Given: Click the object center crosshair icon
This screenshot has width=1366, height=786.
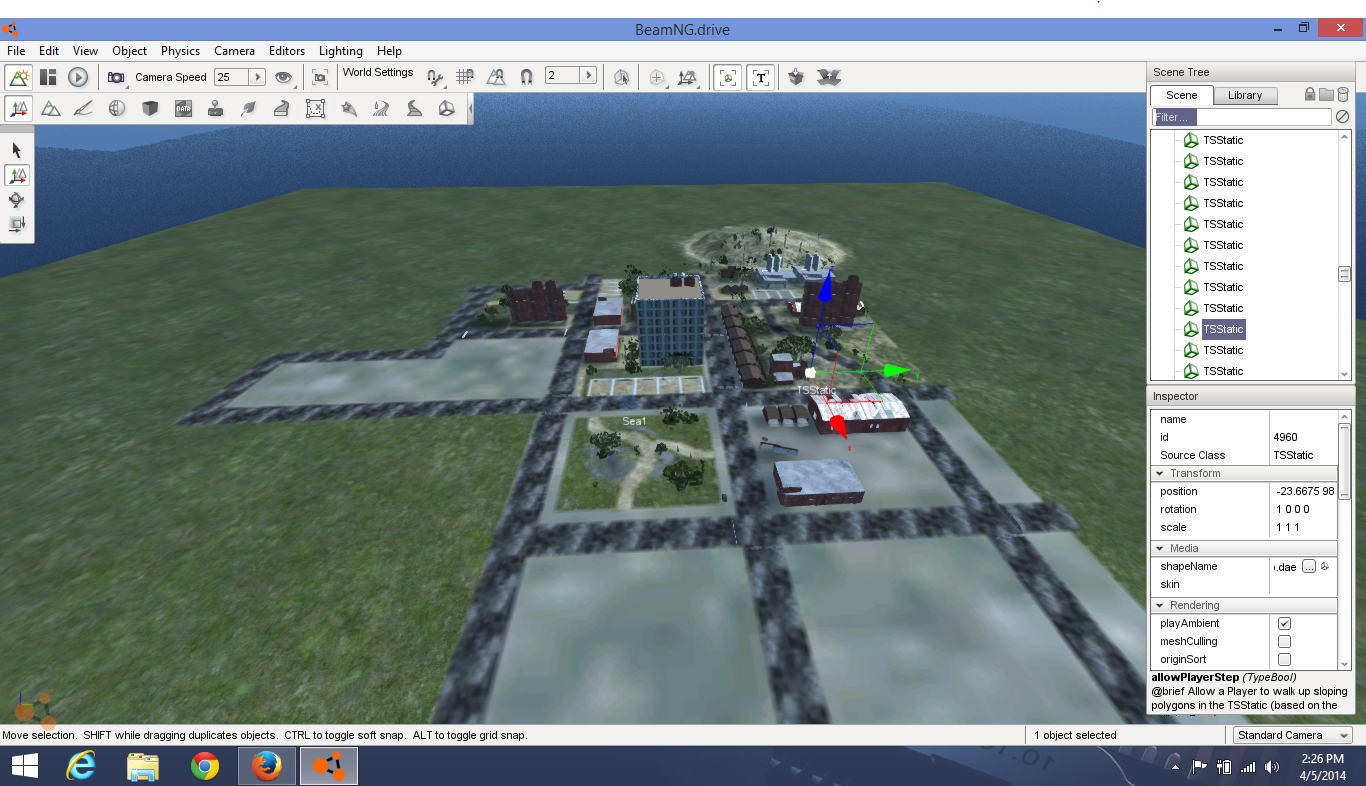Looking at the screenshot, I should click(657, 77).
